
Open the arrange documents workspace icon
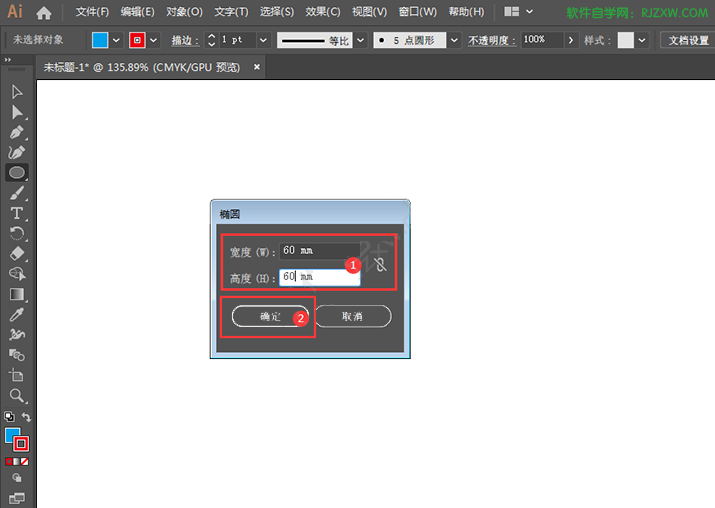(512, 12)
